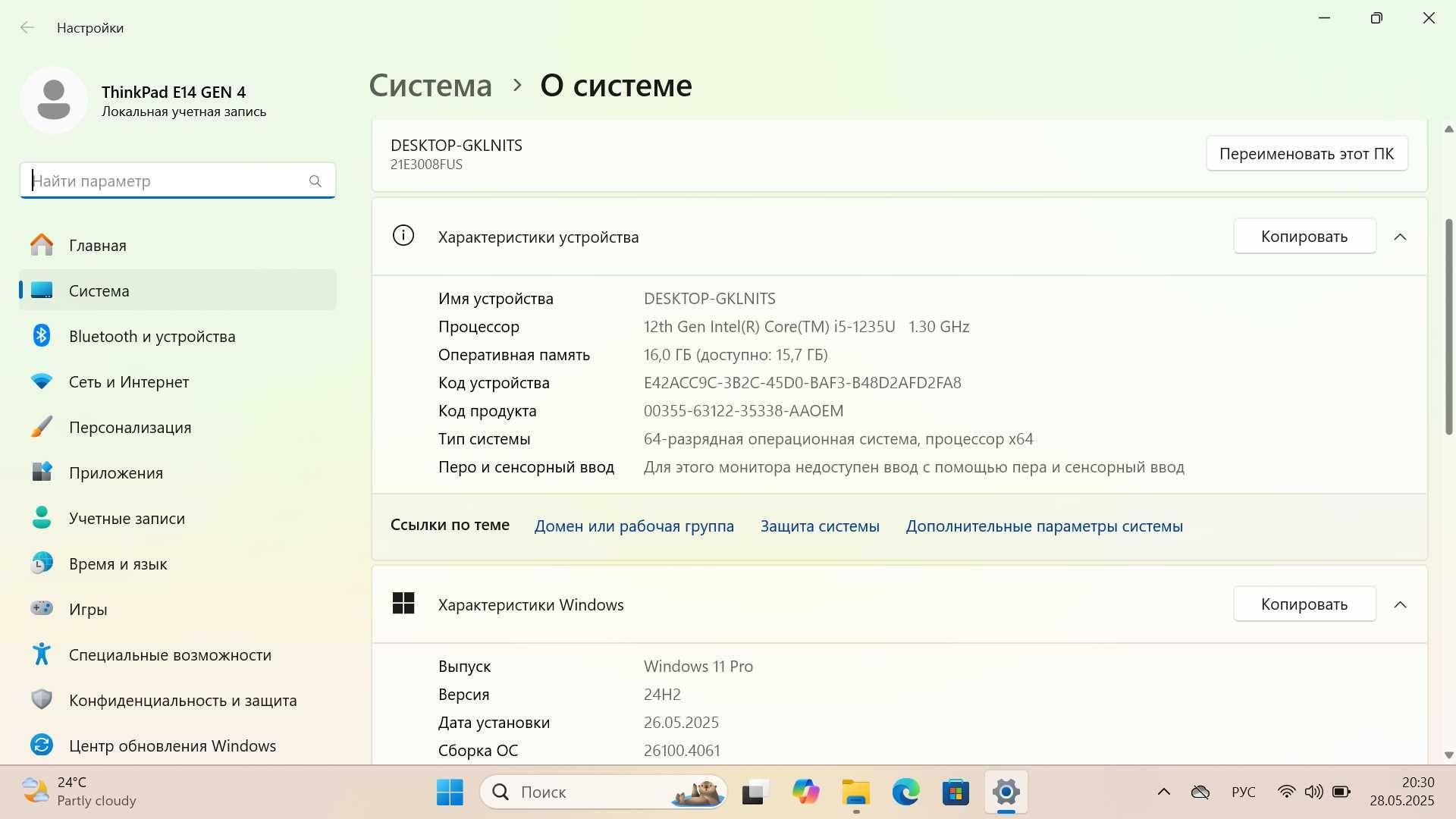Go to Система in the breadcrumb
1456x819 pixels.
tap(430, 85)
